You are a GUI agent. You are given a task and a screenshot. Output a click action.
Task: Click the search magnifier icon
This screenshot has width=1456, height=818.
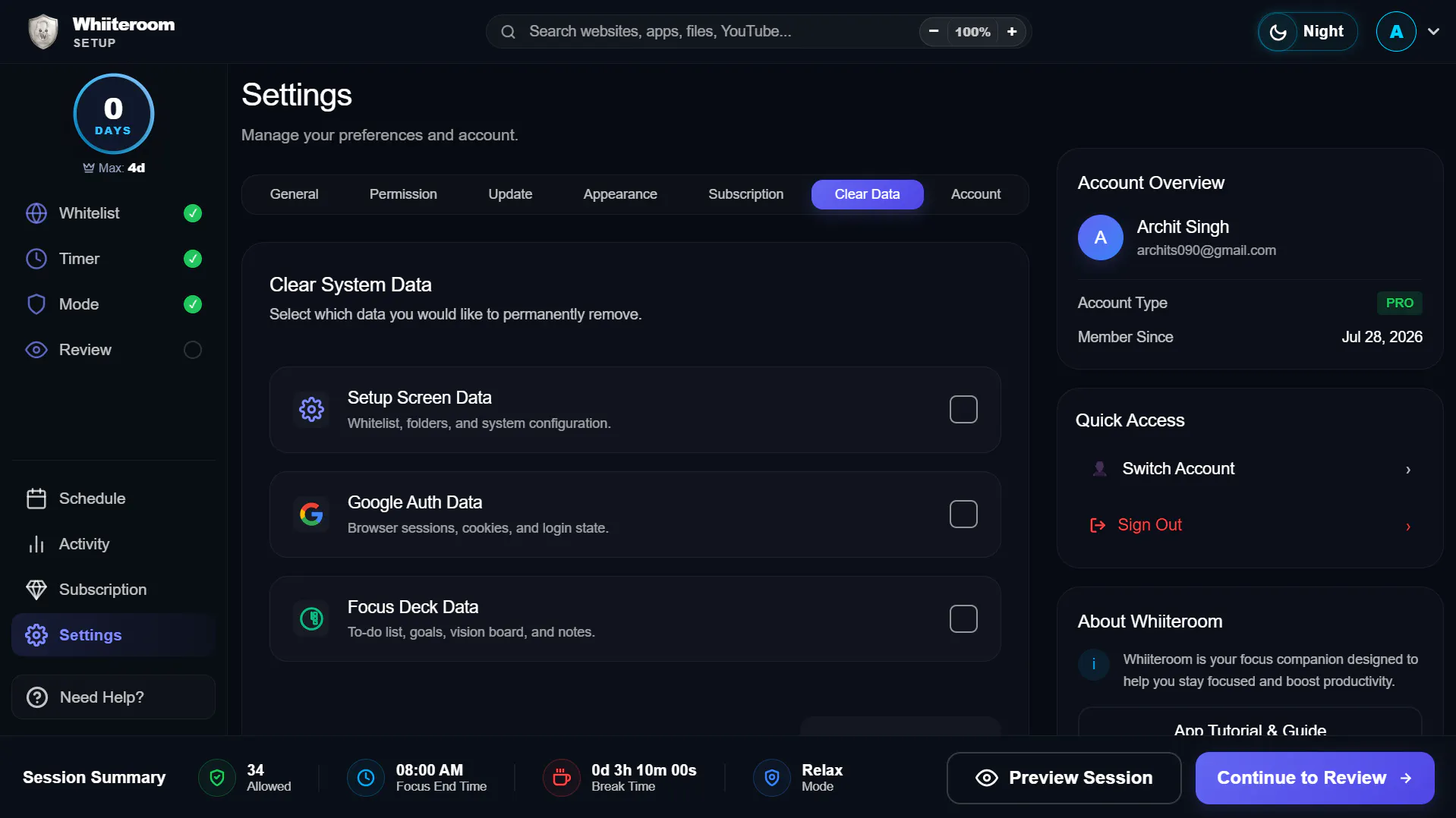point(509,32)
